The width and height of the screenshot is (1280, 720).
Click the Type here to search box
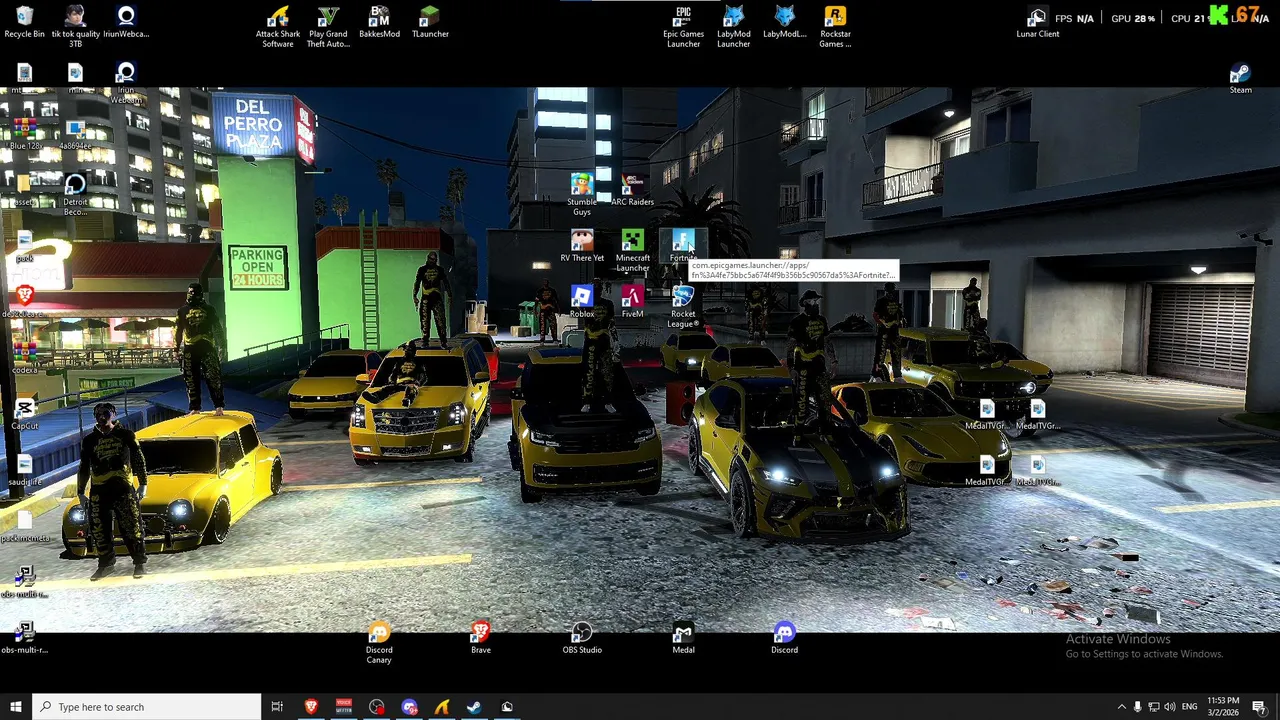[x=147, y=707]
